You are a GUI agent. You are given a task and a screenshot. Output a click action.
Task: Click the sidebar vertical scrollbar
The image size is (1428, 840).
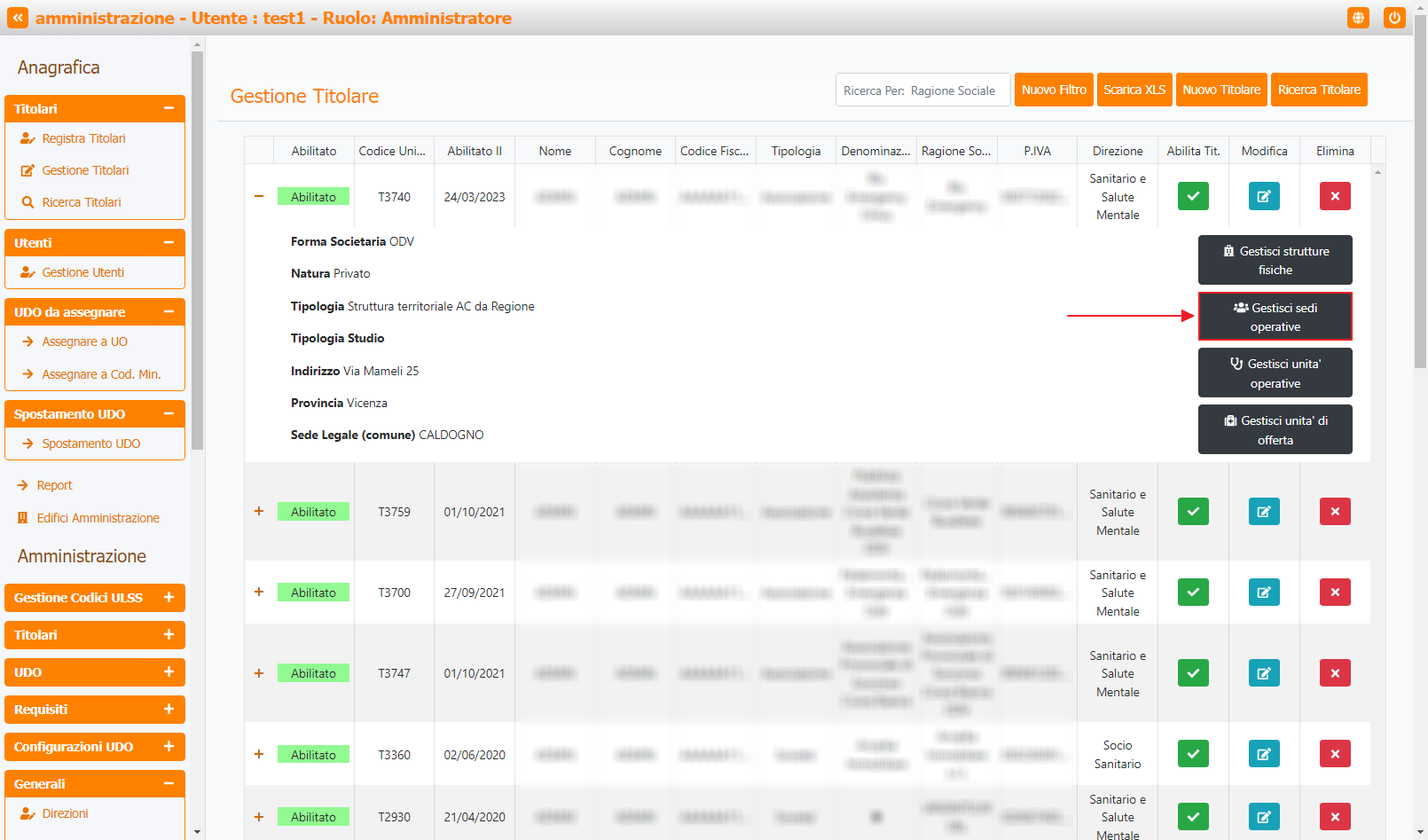coord(197,248)
